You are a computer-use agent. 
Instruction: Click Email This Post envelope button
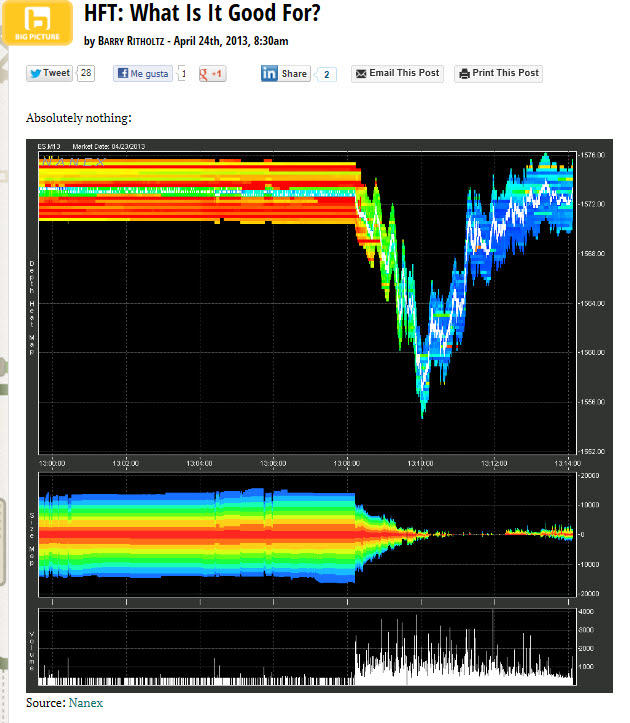[396, 73]
